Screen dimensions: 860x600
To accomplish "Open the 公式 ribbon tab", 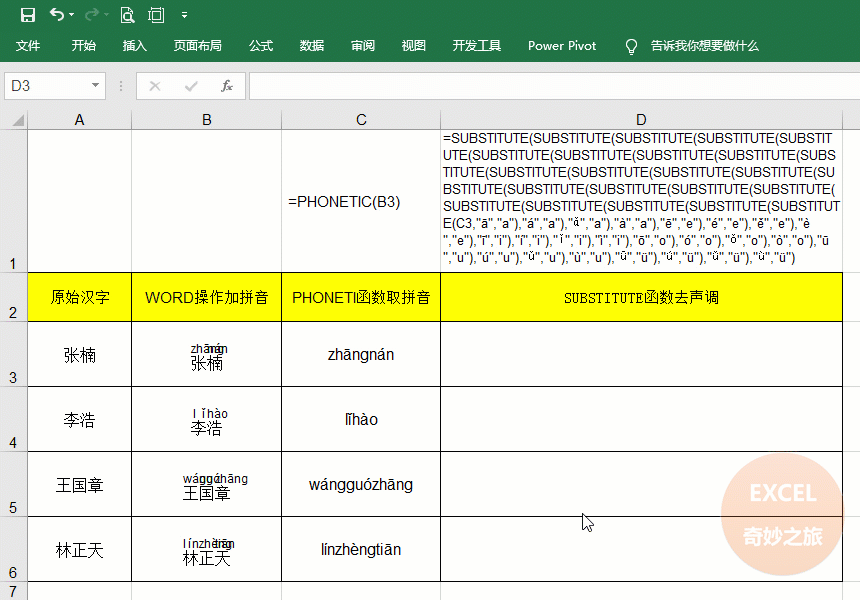I will pos(261,46).
